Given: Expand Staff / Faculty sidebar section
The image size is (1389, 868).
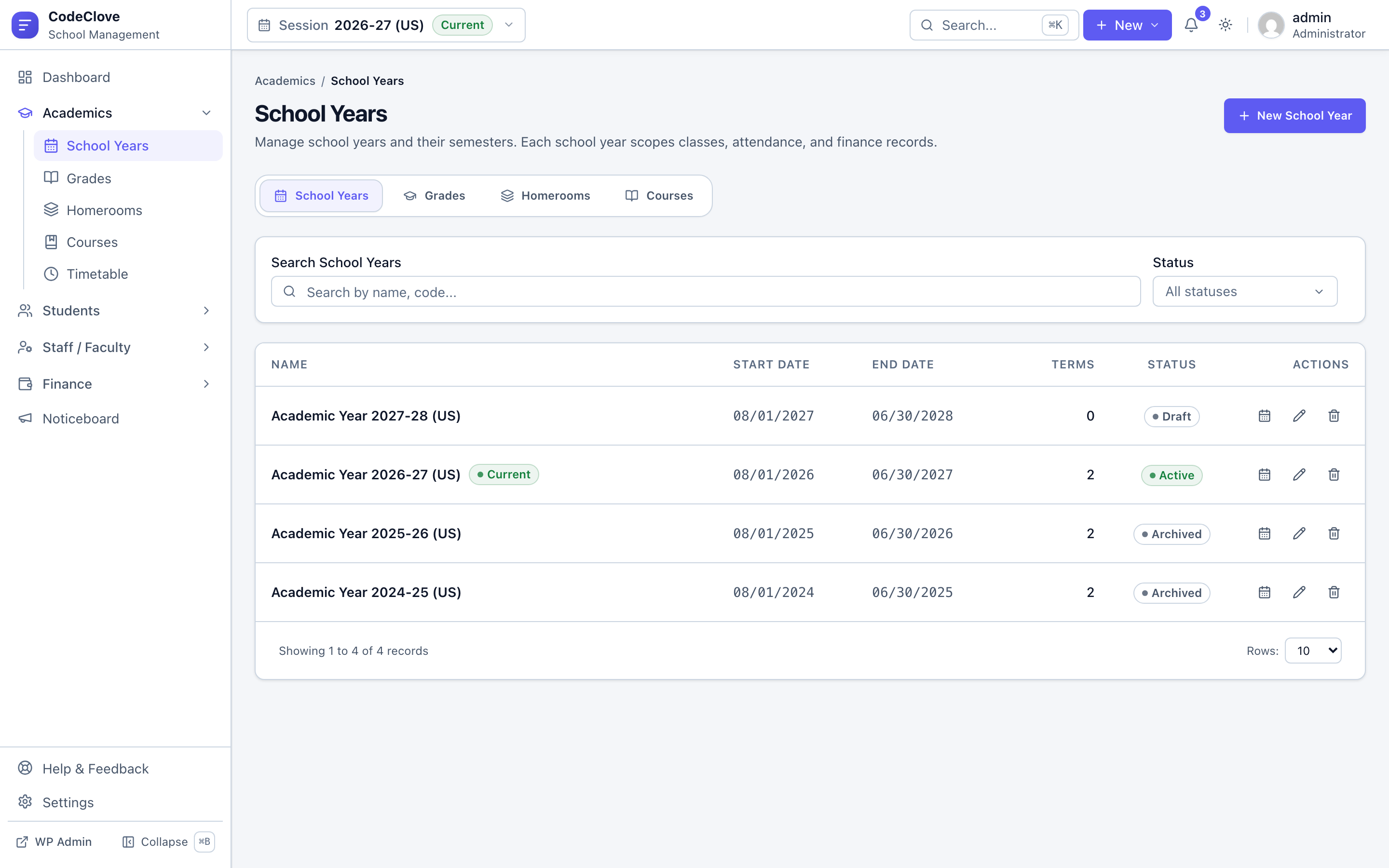Looking at the screenshot, I should point(115,347).
